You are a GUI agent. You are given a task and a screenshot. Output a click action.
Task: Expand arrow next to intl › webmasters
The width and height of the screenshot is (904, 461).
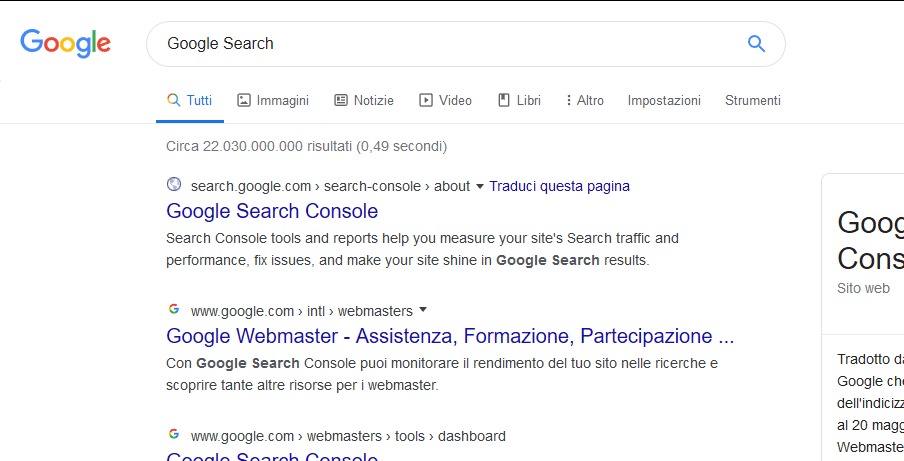click(423, 310)
